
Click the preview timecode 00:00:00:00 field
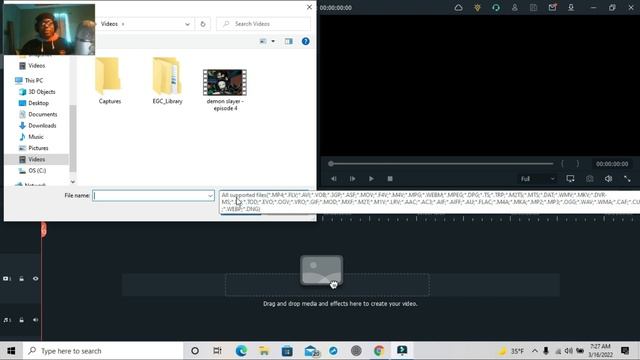click(612, 164)
